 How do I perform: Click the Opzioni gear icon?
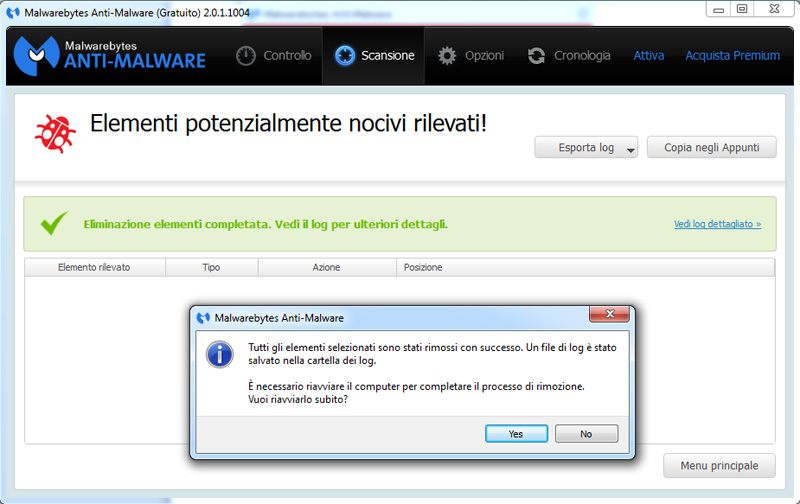447,56
